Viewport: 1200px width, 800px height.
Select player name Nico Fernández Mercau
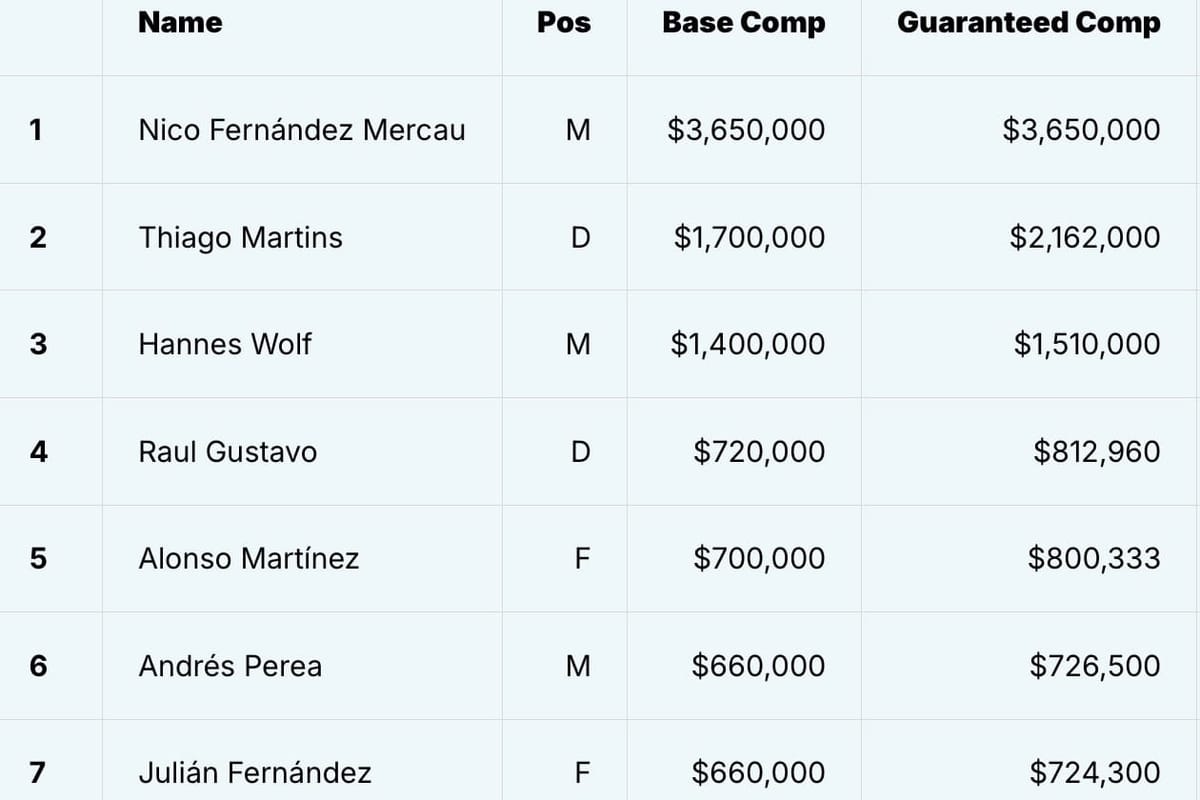(301, 130)
